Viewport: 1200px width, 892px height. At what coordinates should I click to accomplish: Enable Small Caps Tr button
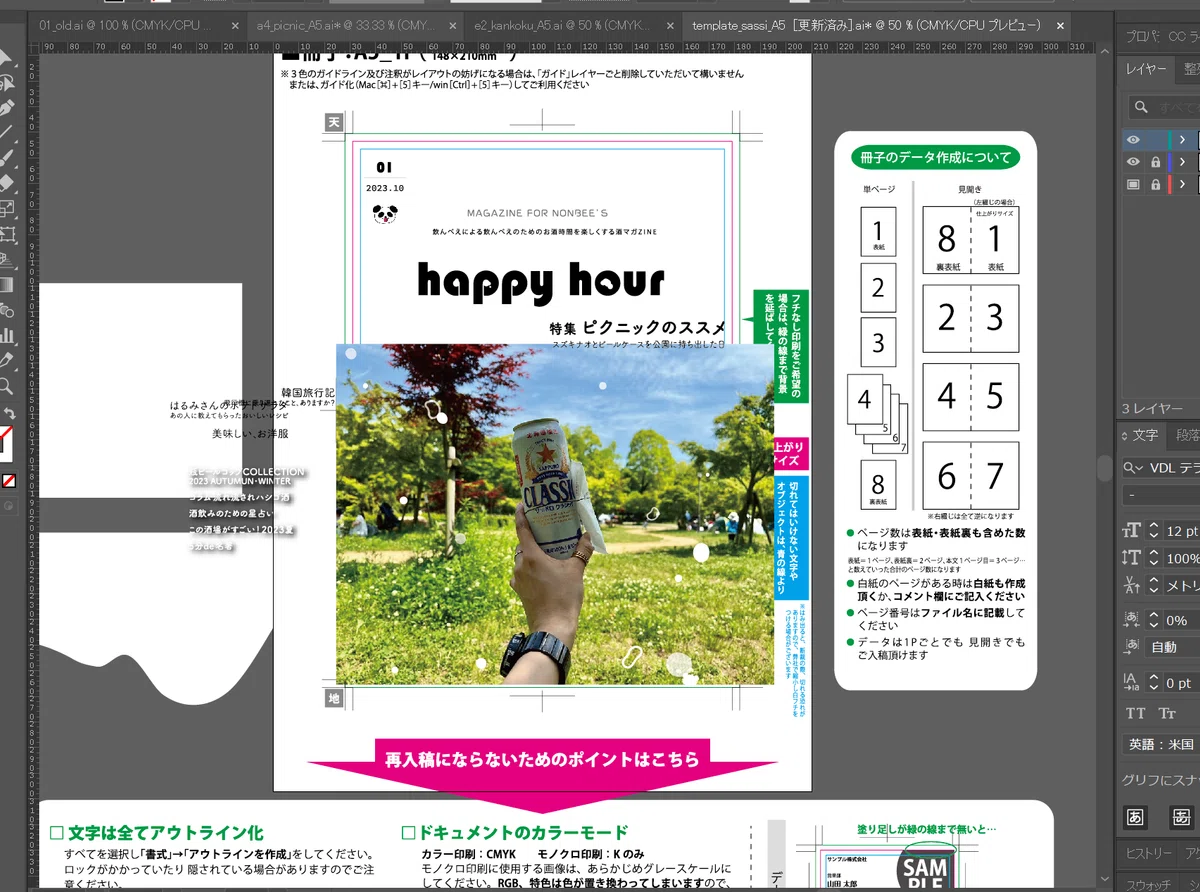(1167, 713)
